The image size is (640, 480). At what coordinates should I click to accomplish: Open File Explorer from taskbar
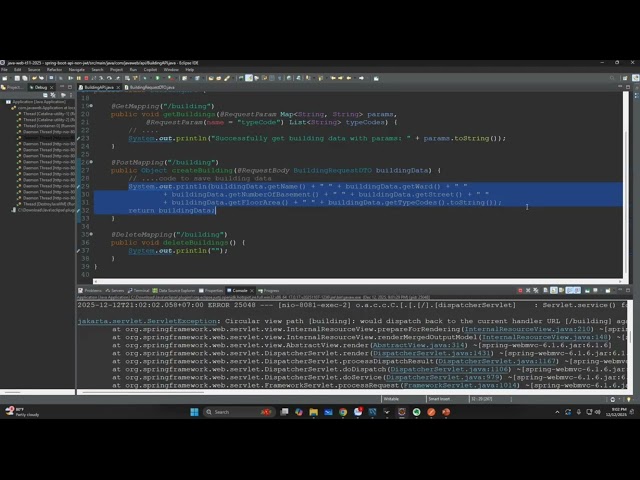313,412
